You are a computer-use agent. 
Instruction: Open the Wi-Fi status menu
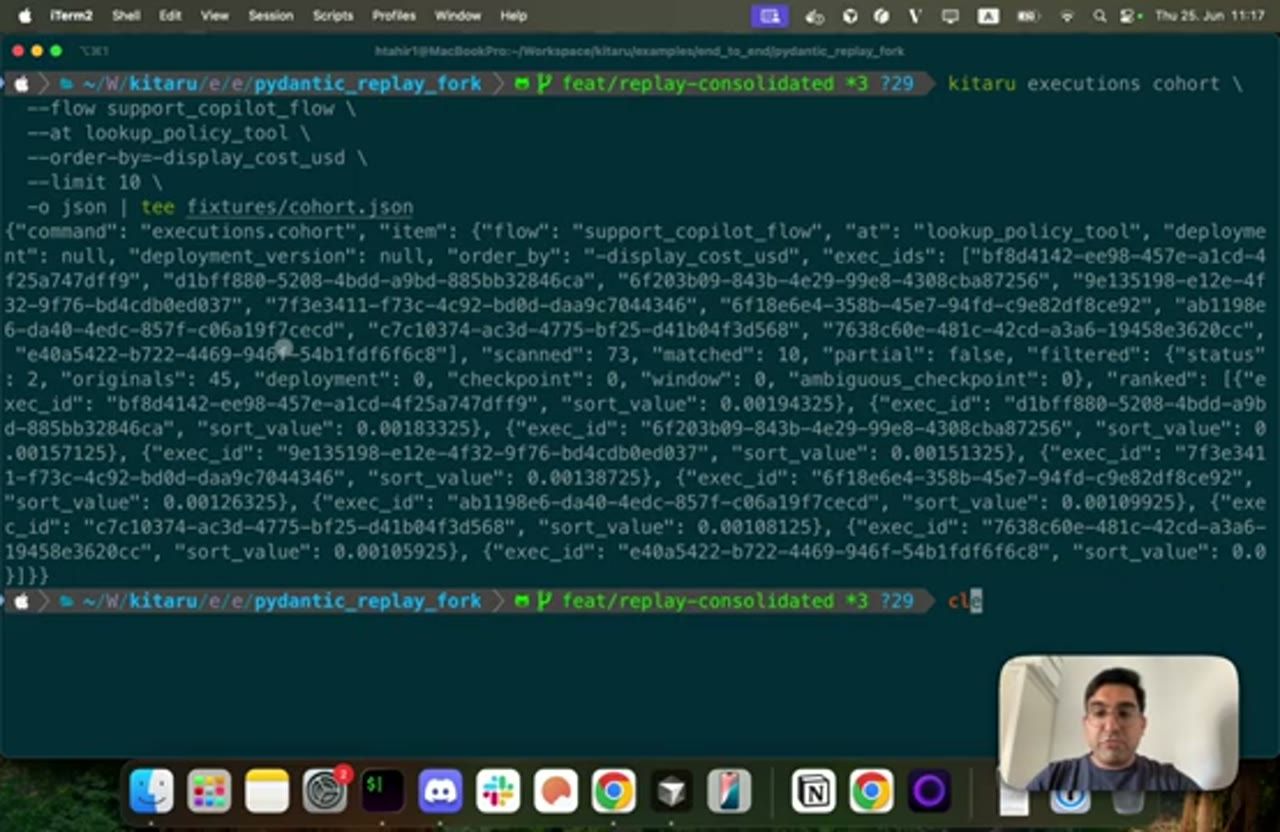click(1067, 16)
